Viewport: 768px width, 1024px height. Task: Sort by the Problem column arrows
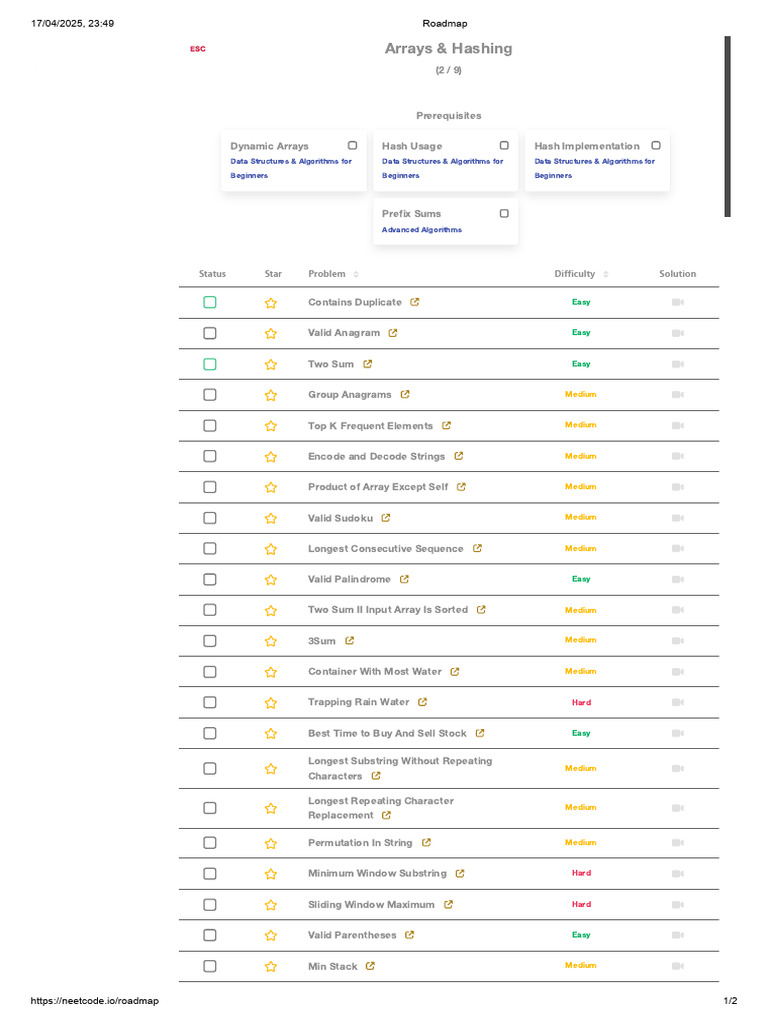pyautogui.click(x=356, y=274)
